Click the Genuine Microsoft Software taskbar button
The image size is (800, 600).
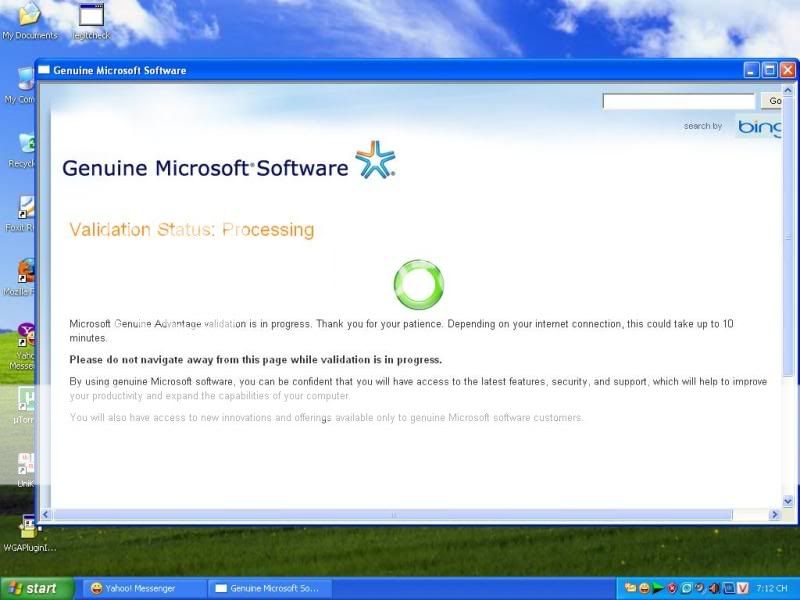point(270,588)
